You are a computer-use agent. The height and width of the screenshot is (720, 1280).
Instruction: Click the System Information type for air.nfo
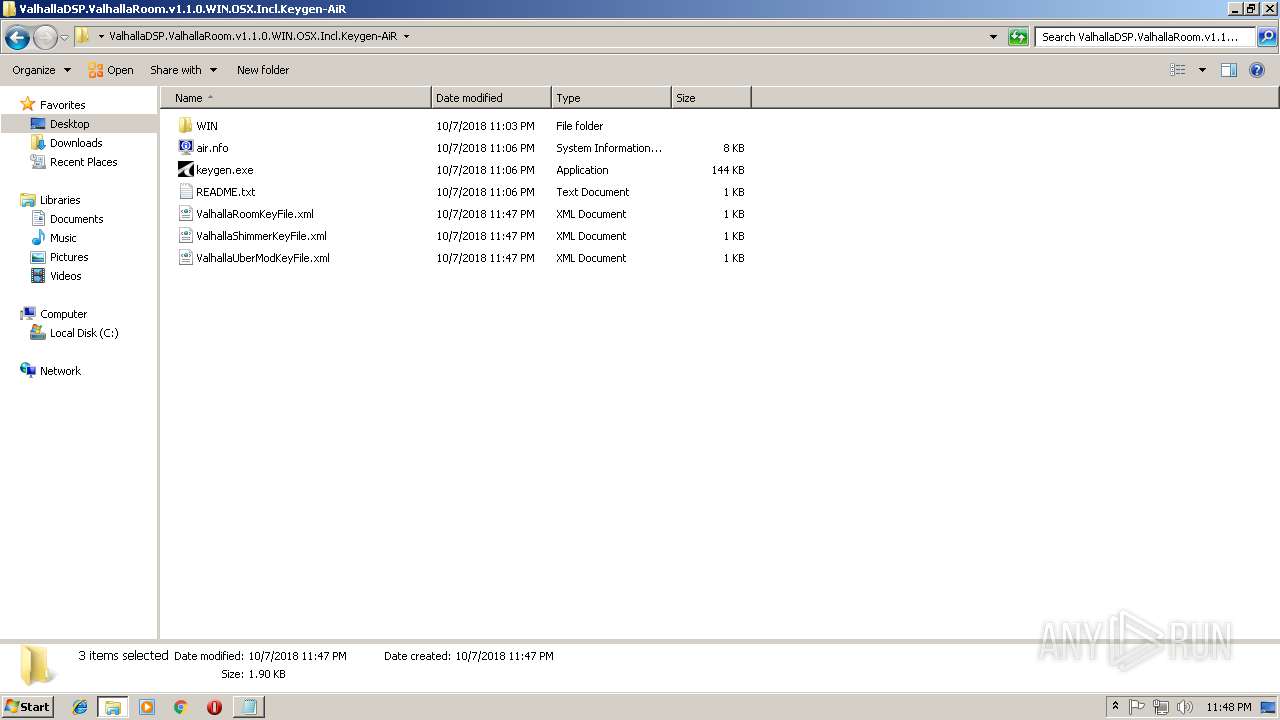tap(609, 148)
